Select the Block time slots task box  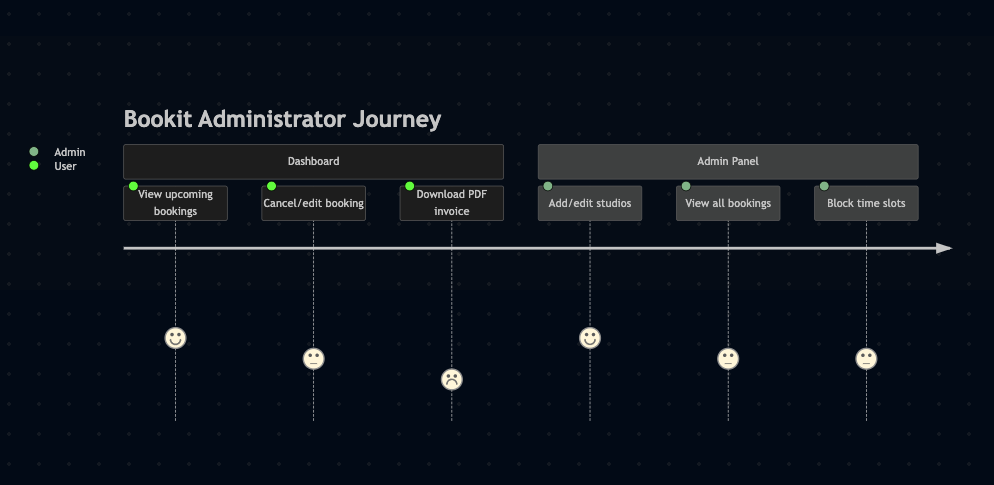pyautogui.click(x=866, y=203)
